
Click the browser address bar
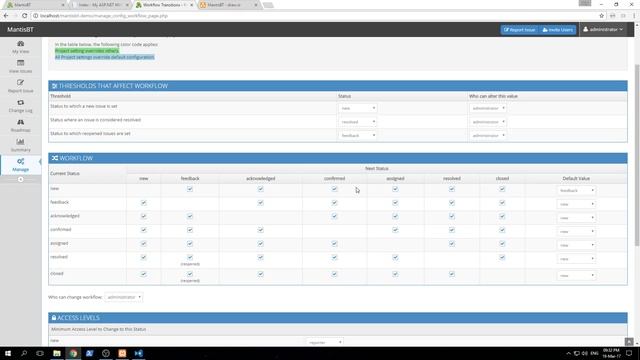tap(314, 16)
